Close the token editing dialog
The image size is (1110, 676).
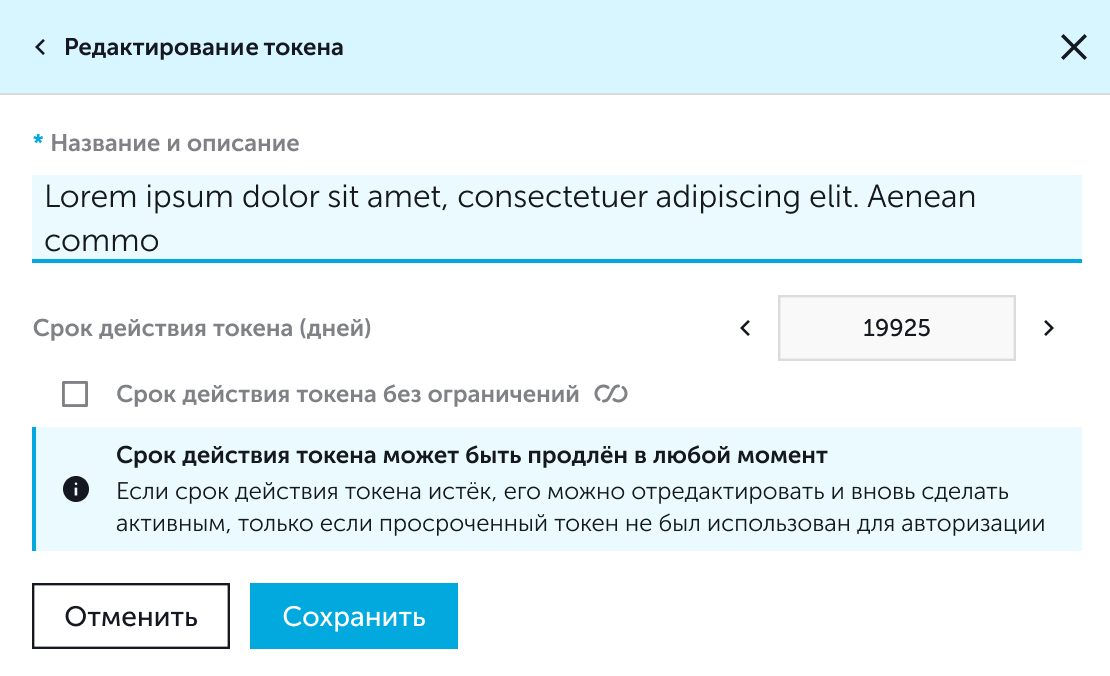pos(1073,47)
